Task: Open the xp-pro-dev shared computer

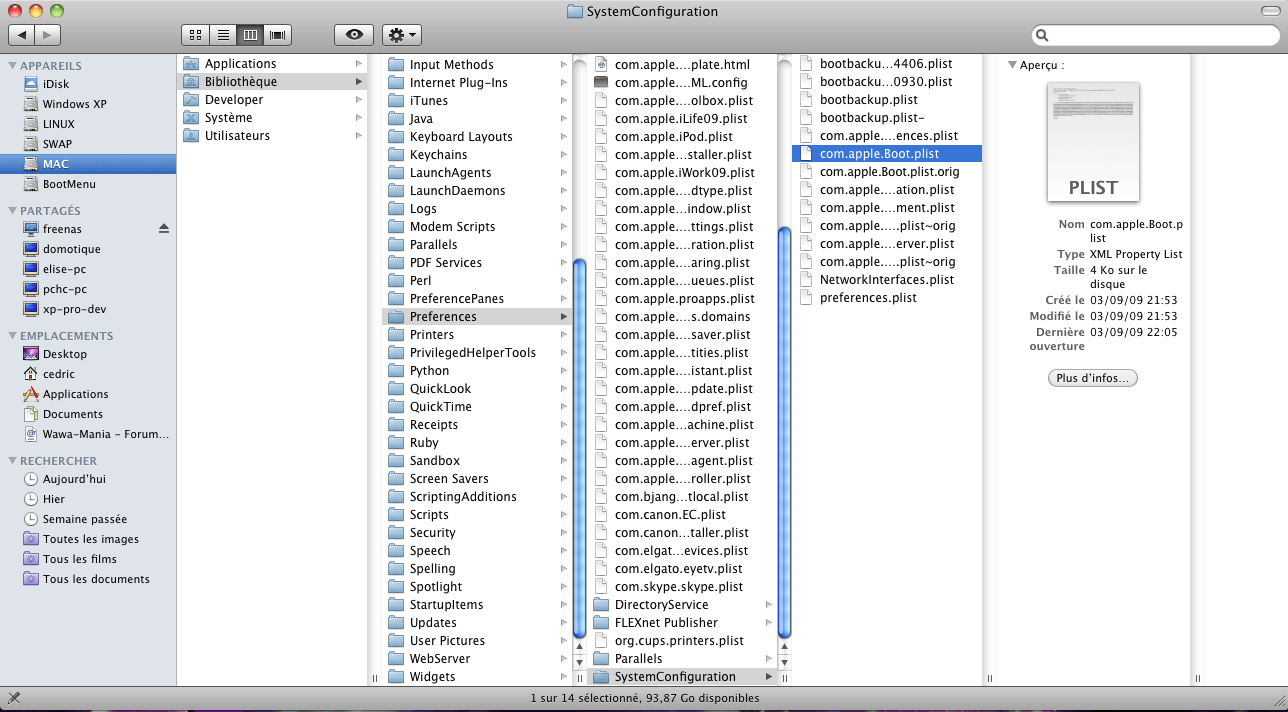Action: click(73, 309)
